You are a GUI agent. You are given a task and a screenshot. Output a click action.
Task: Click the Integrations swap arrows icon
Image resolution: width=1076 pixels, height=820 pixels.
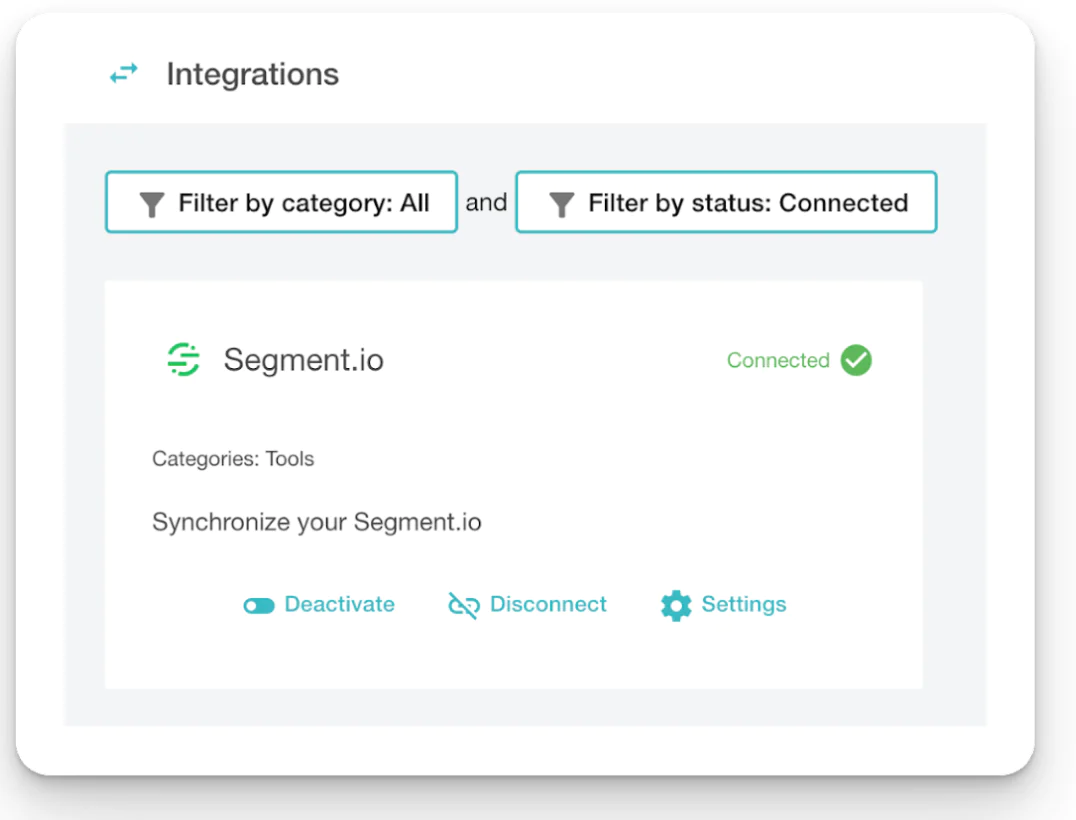pyautogui.click(x=123, y=74)
